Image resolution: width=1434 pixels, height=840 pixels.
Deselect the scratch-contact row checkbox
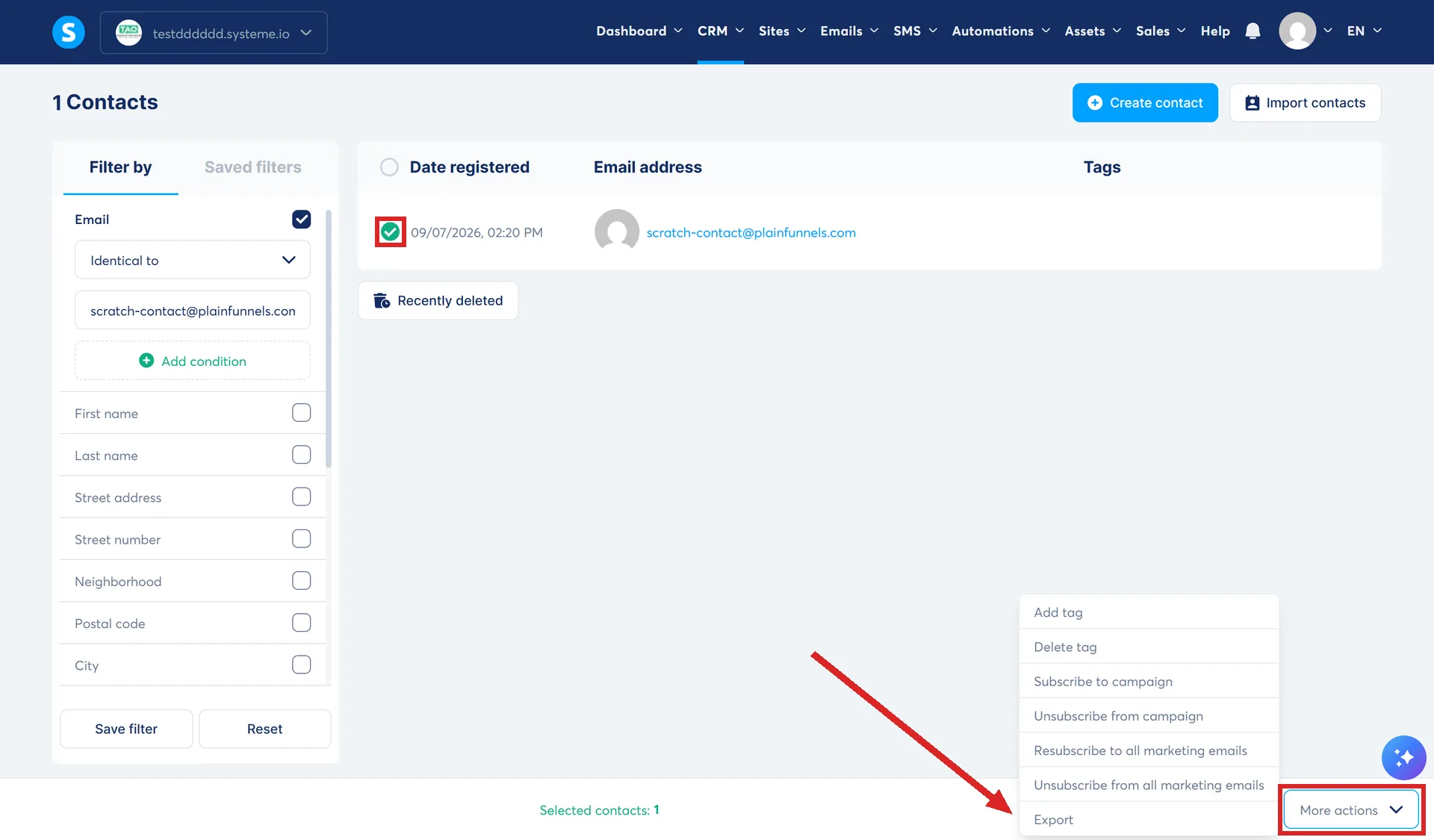[390, 232]
